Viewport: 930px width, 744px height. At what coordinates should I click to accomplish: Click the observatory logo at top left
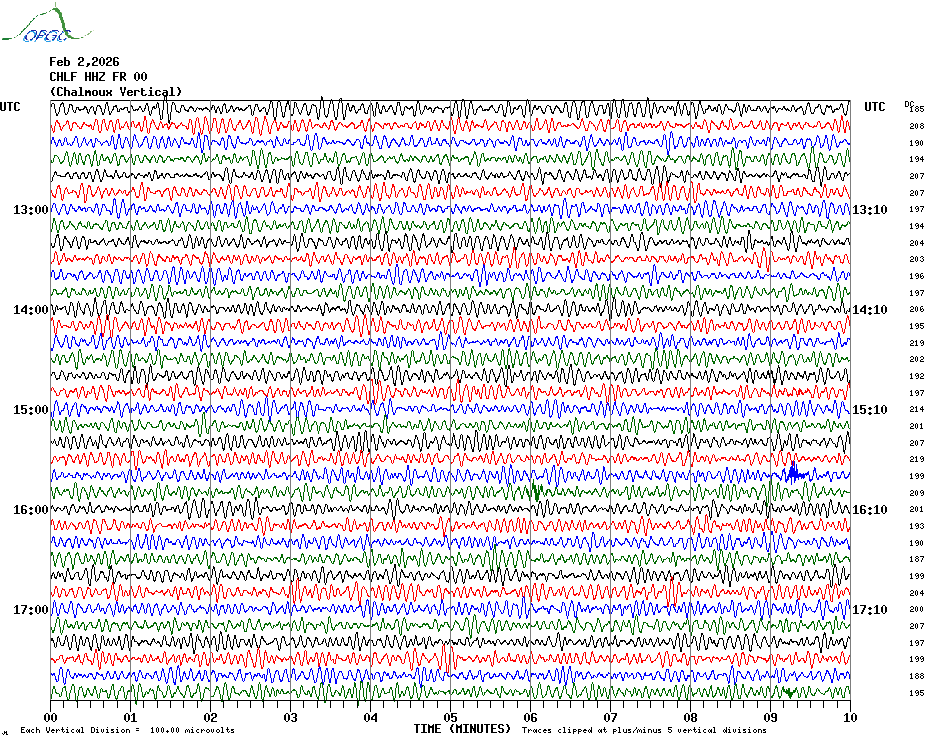(x=46, y=25)
